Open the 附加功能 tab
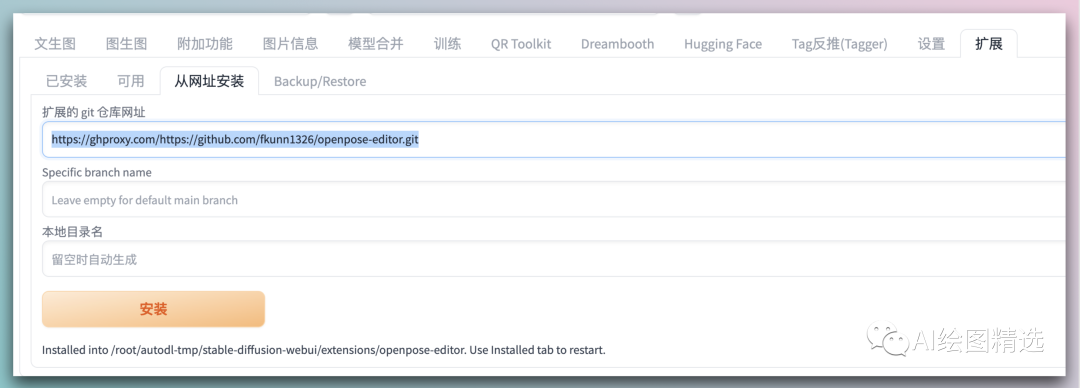This screenshot has height=388, width=1080. click(x=205, y=44)
